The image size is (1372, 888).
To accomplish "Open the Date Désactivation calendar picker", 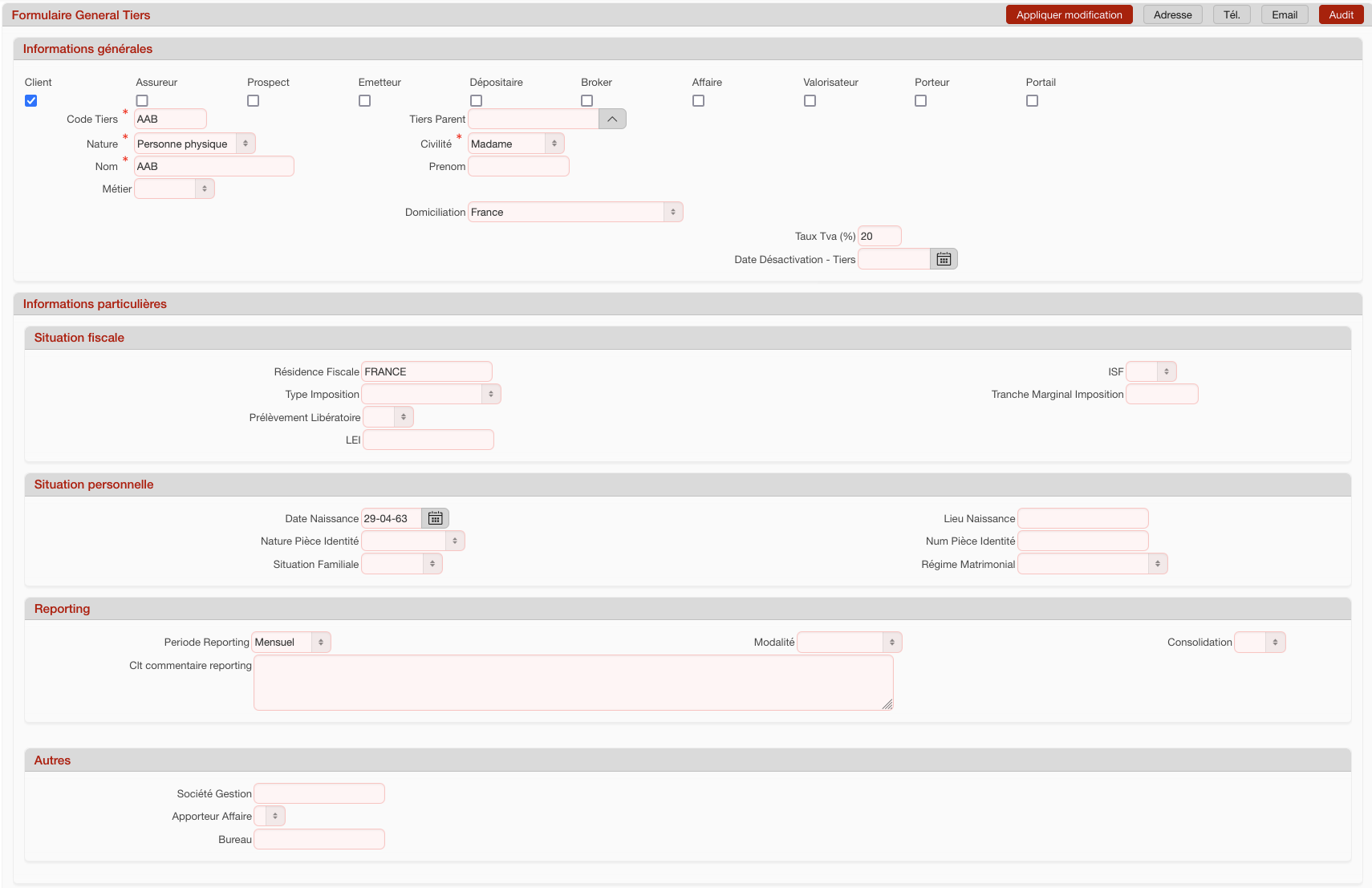I will coord(944,259).
